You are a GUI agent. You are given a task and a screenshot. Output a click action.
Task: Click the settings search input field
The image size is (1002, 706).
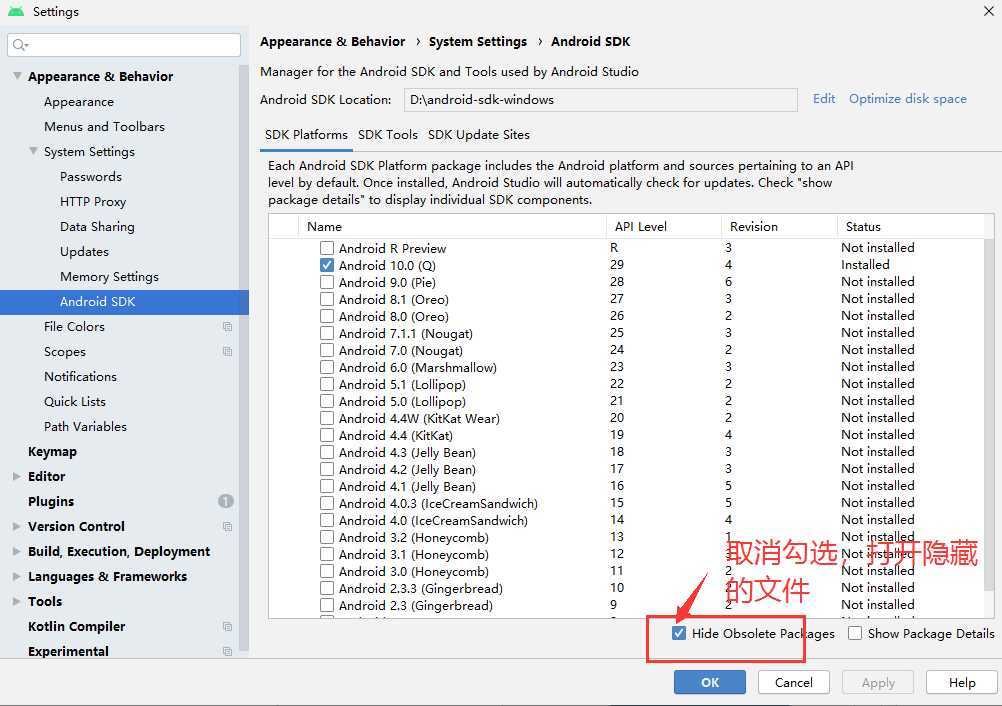[124, 45]
